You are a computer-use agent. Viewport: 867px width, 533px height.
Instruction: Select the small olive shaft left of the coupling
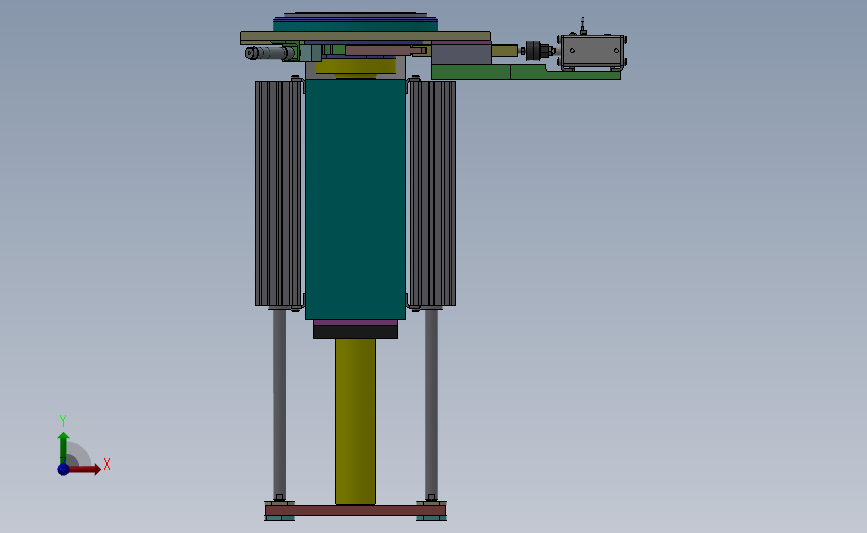[x=504, y=51]
